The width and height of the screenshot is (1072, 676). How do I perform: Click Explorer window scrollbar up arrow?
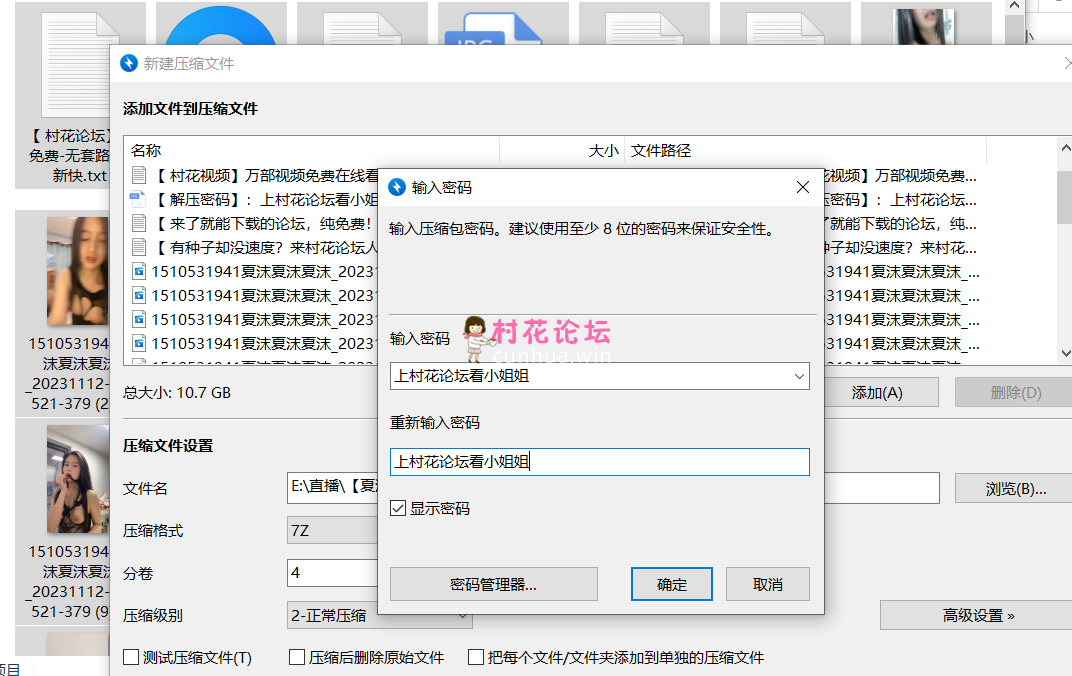coord(1015,6)
